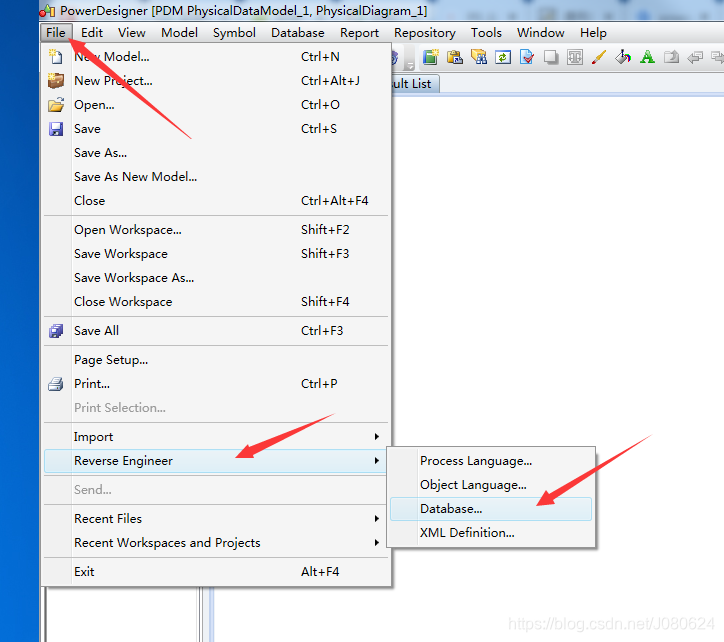Choose New Model... from File menu

[216, 57]
